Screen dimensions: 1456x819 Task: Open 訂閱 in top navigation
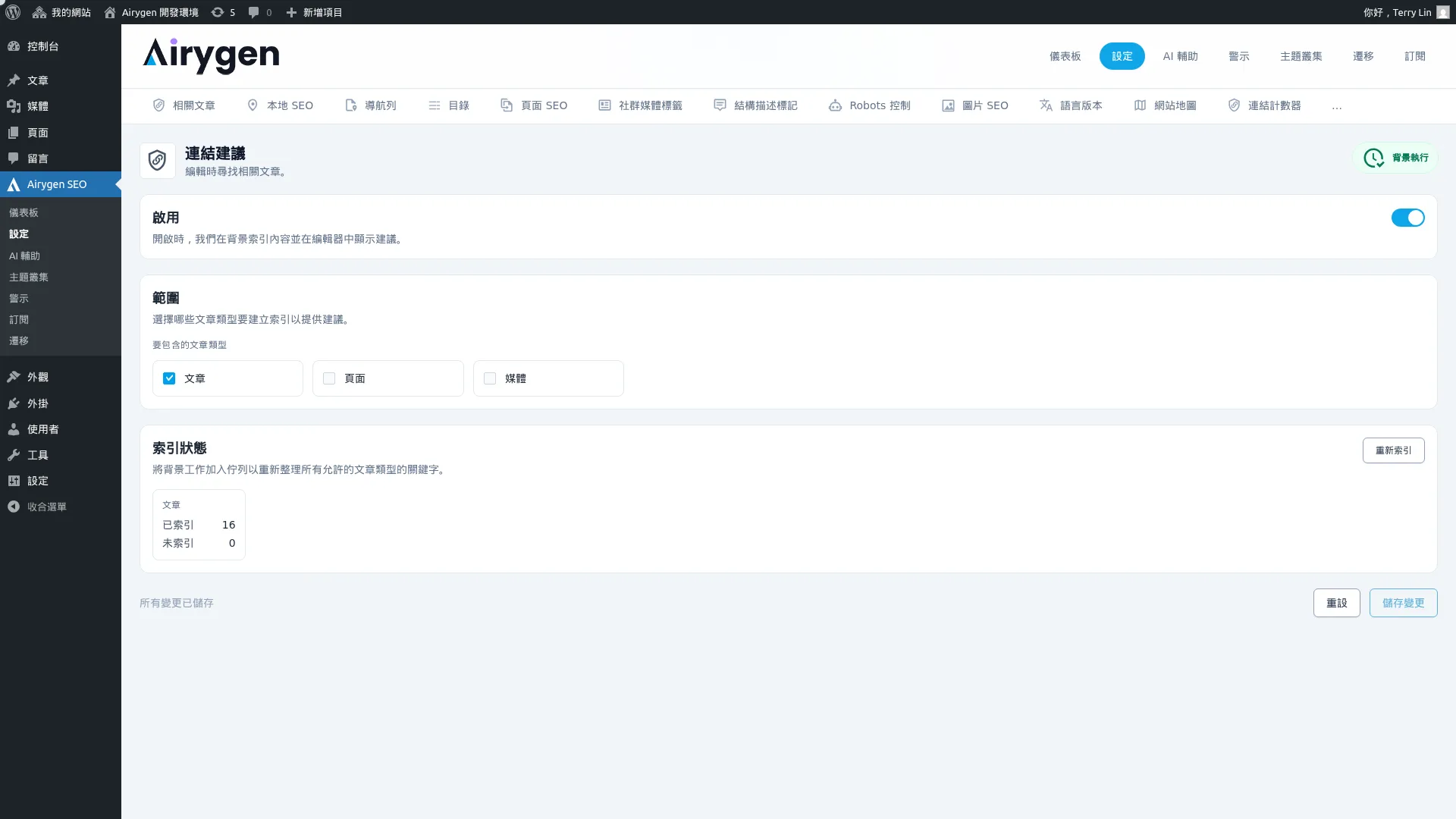pyautogui.click(x=1415, y=56)
